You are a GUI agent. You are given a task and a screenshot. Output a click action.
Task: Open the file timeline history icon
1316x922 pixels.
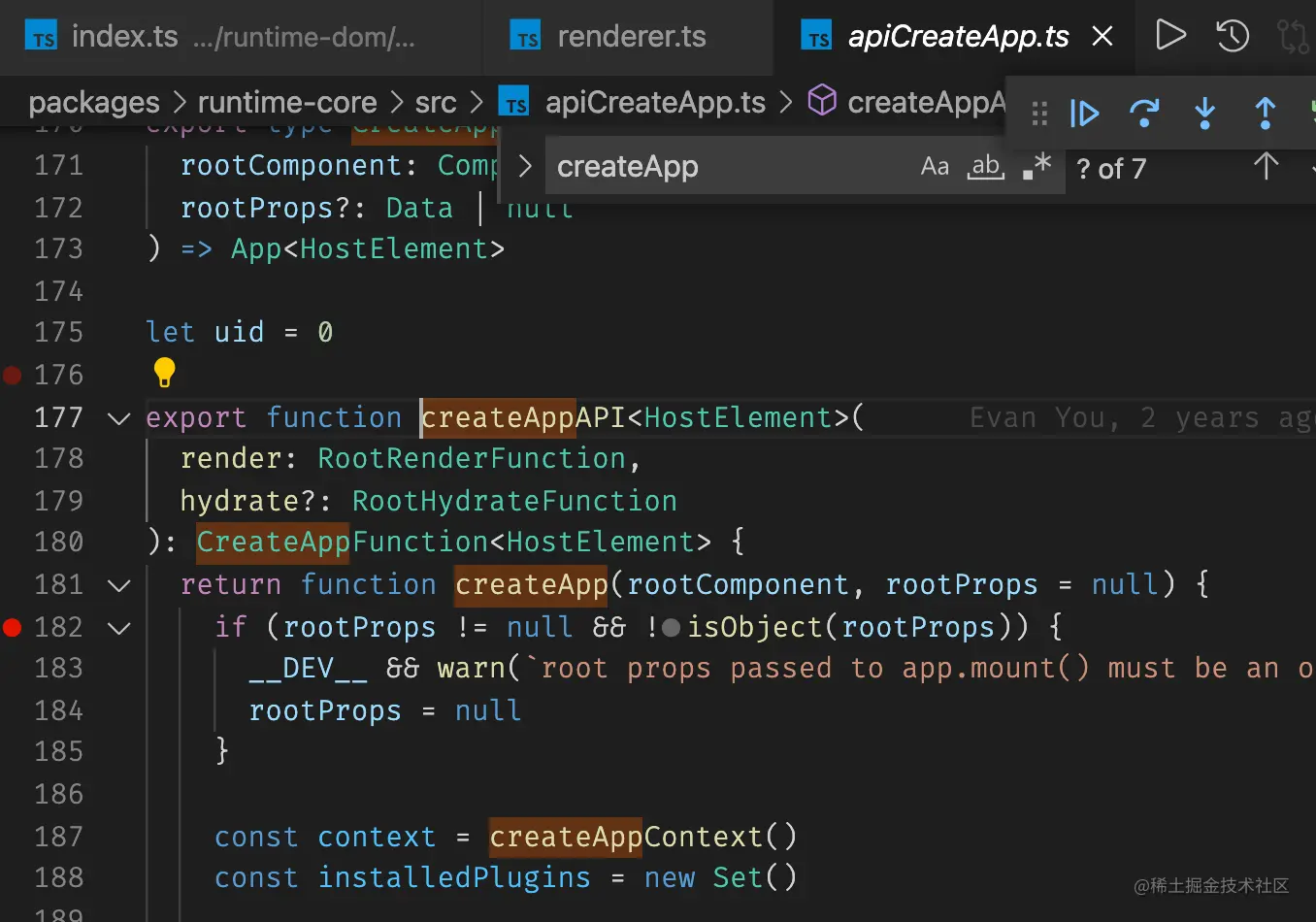point(1233,36)
